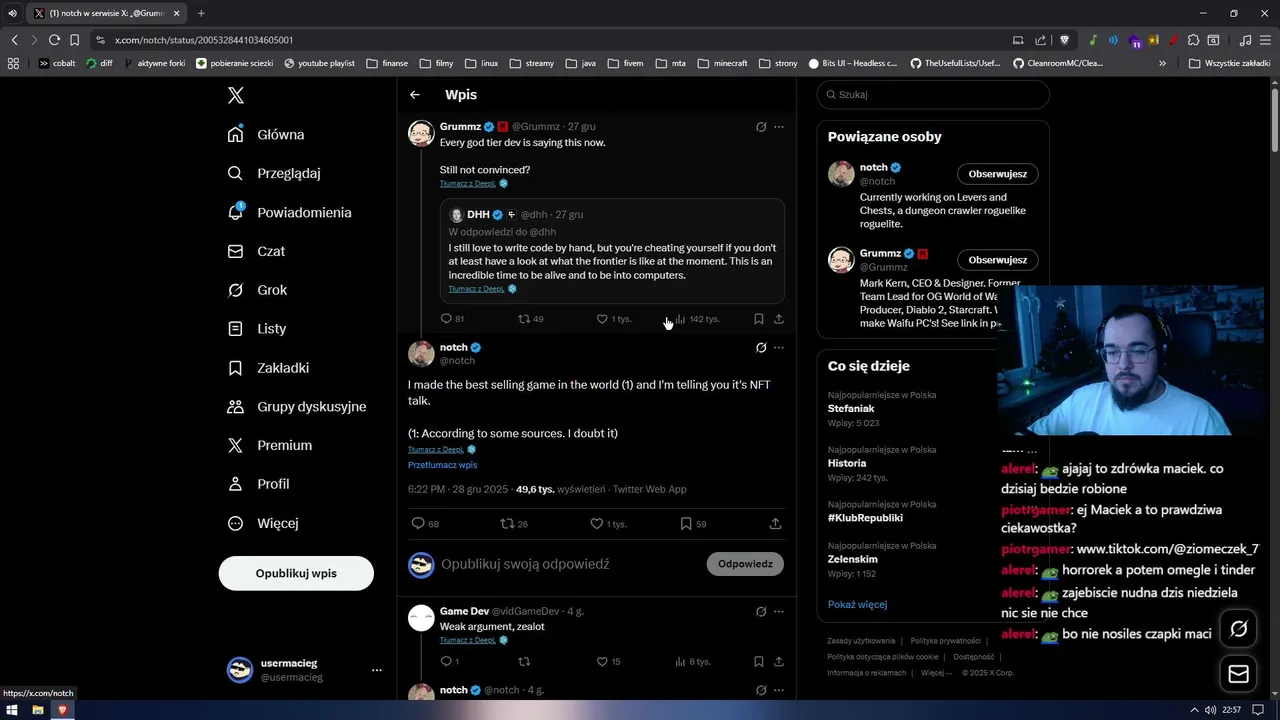The image size is (1280, 720).
Task: Click Obserwujesz button for Grummz
Action: 998,260
